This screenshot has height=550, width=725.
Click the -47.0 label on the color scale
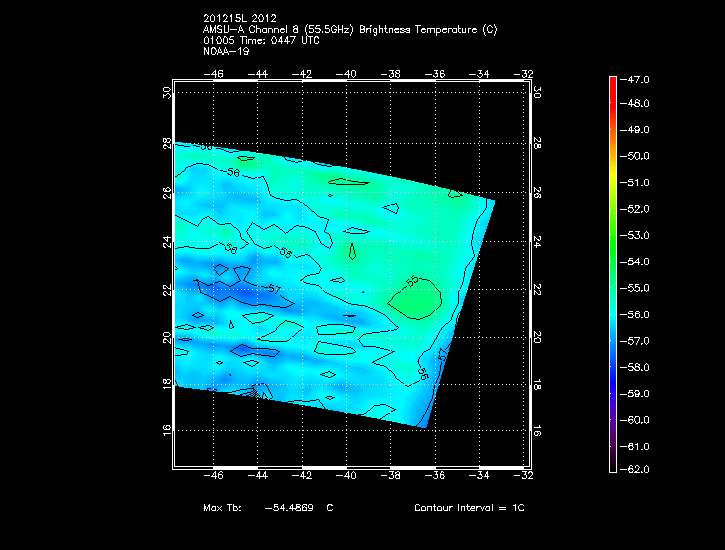click(x=638, y=78)
